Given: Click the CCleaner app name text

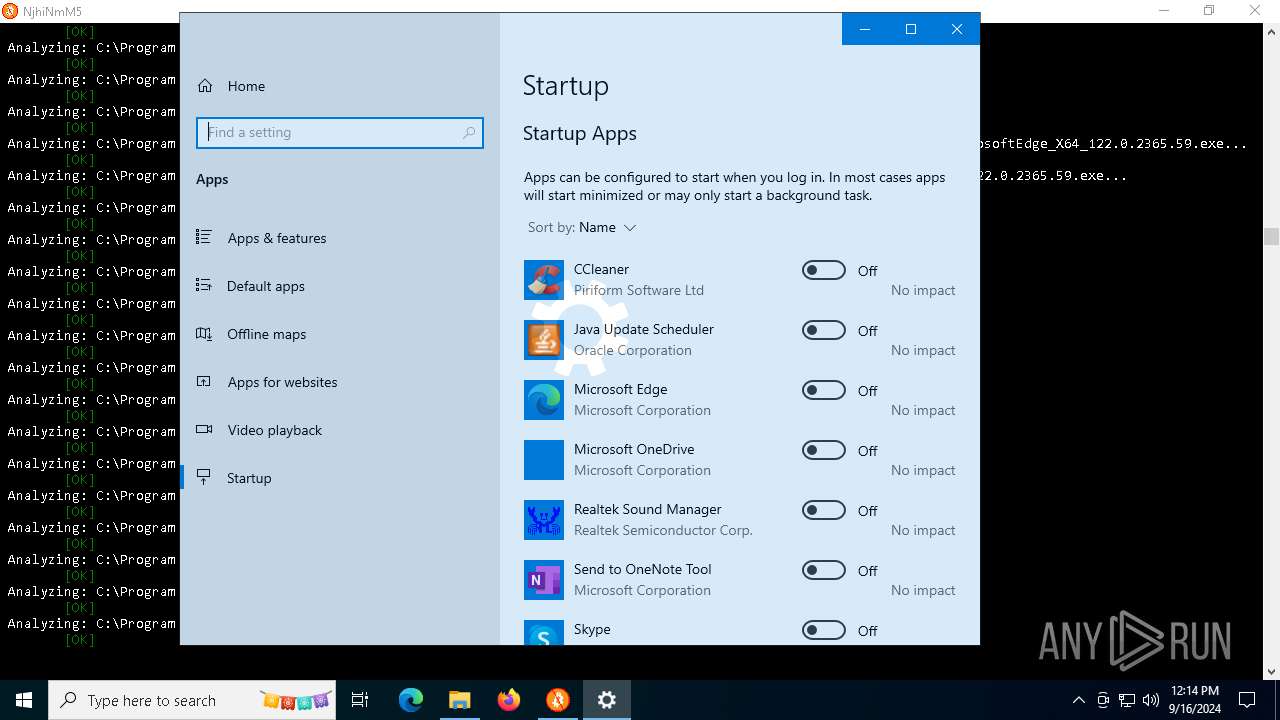Looking at the screenshot, I should tap(601, 269).
